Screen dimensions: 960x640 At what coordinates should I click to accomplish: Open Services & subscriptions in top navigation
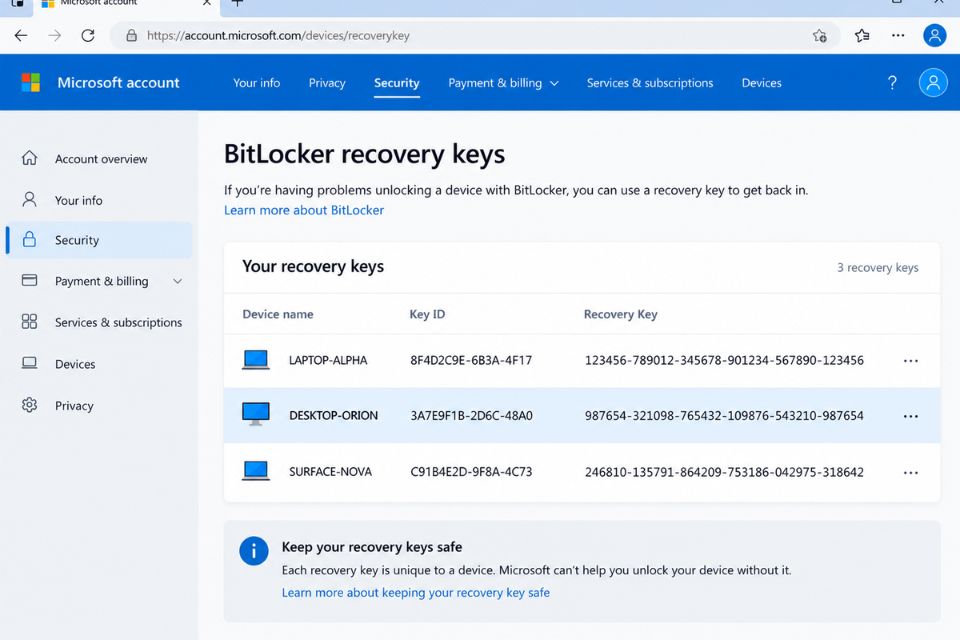(x=650, y=83)
